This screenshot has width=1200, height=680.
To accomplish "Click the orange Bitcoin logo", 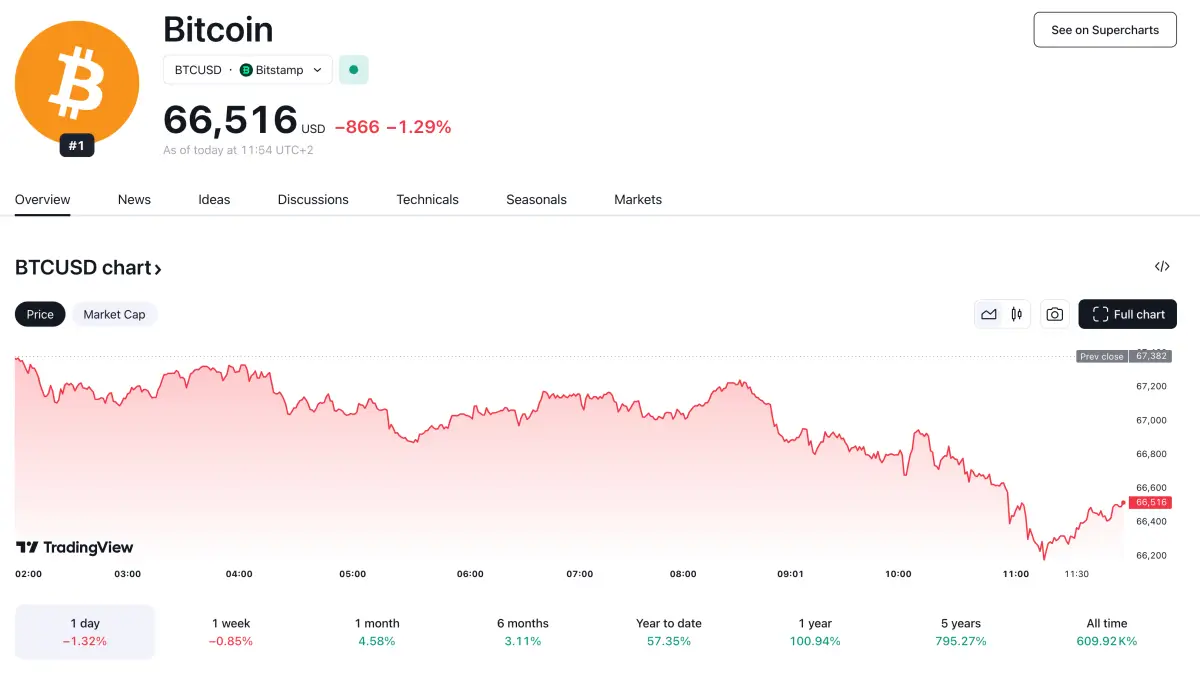I will (x=77, y=82).
